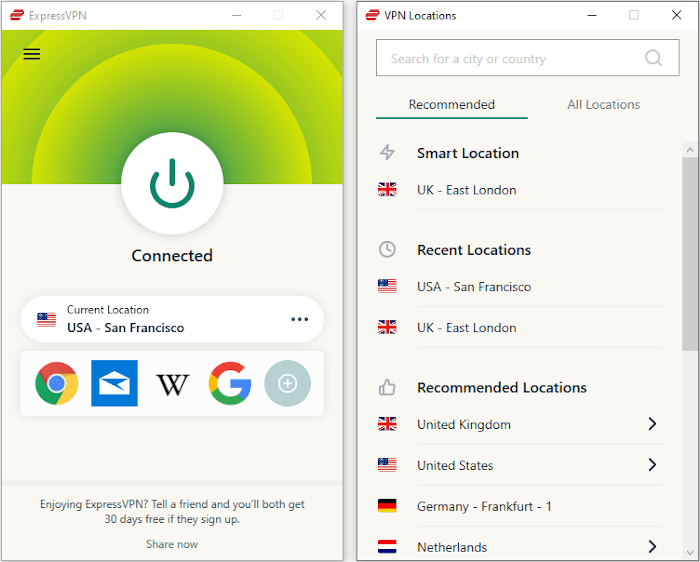This screenshot has width=700, height=562.
Task: Click the Netherlands flag icon
Action: point(387,546)
